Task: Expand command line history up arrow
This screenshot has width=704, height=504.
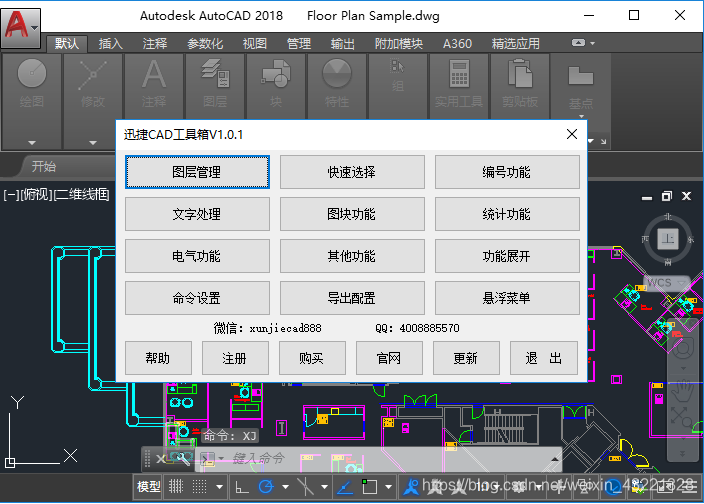Action: tap(555, 459)
